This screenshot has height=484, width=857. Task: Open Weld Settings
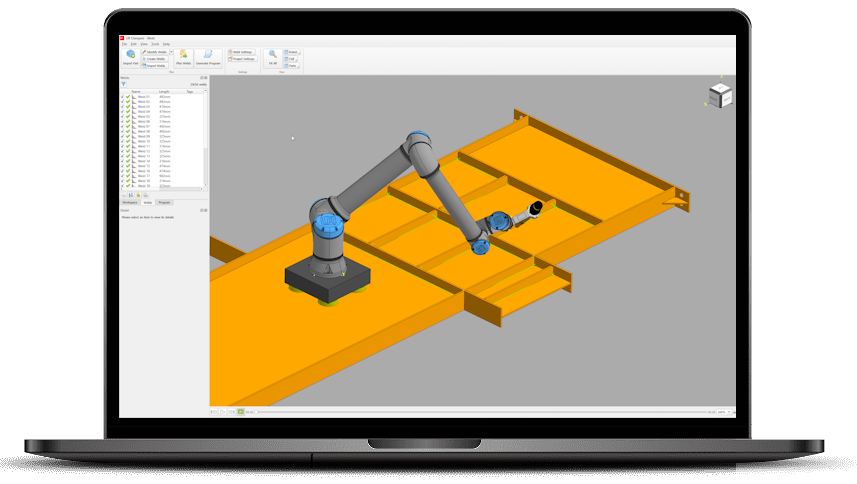tap(242, 51)
